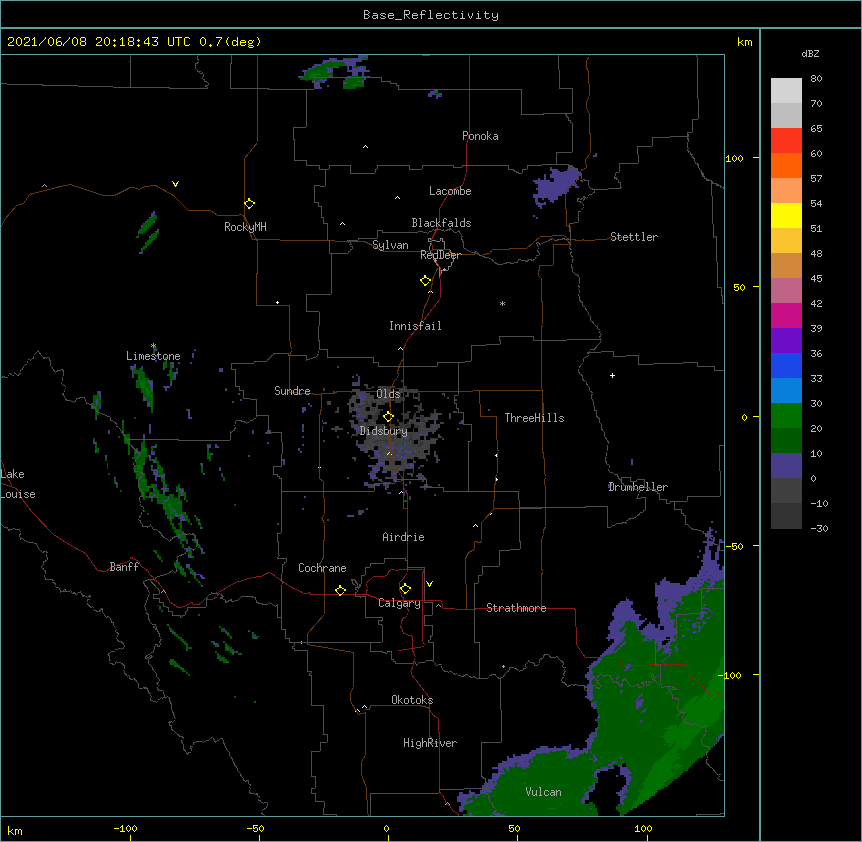
Task: Click the Sylvan label
Action: tap(390, 245)
